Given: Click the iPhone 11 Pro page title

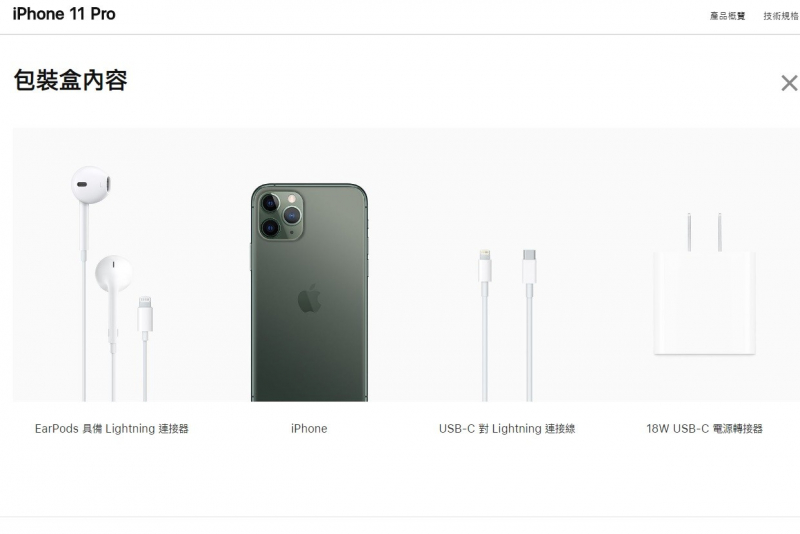Looking at the screenshot, I should [x=64, y=14].
